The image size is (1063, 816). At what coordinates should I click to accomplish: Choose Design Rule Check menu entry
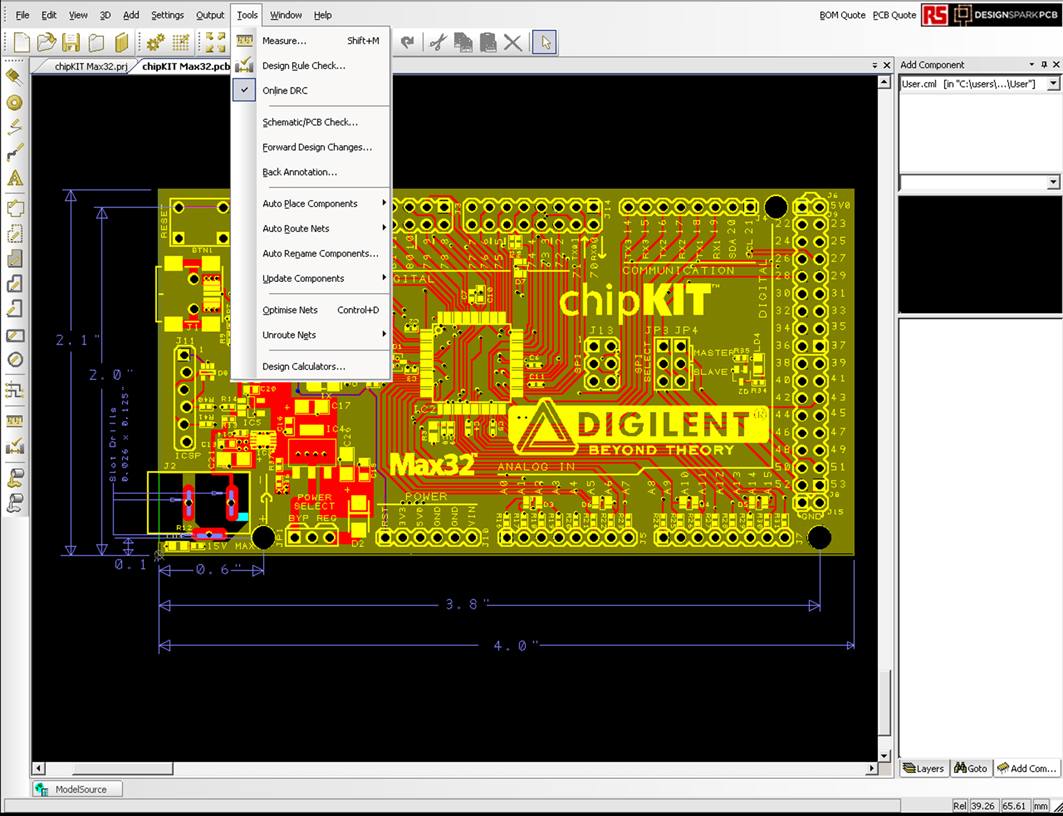click(311, 66)
